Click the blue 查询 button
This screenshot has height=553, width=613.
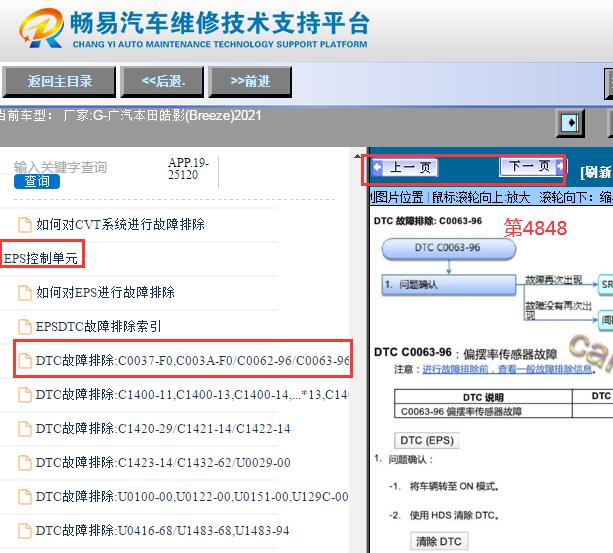point(37,181)
